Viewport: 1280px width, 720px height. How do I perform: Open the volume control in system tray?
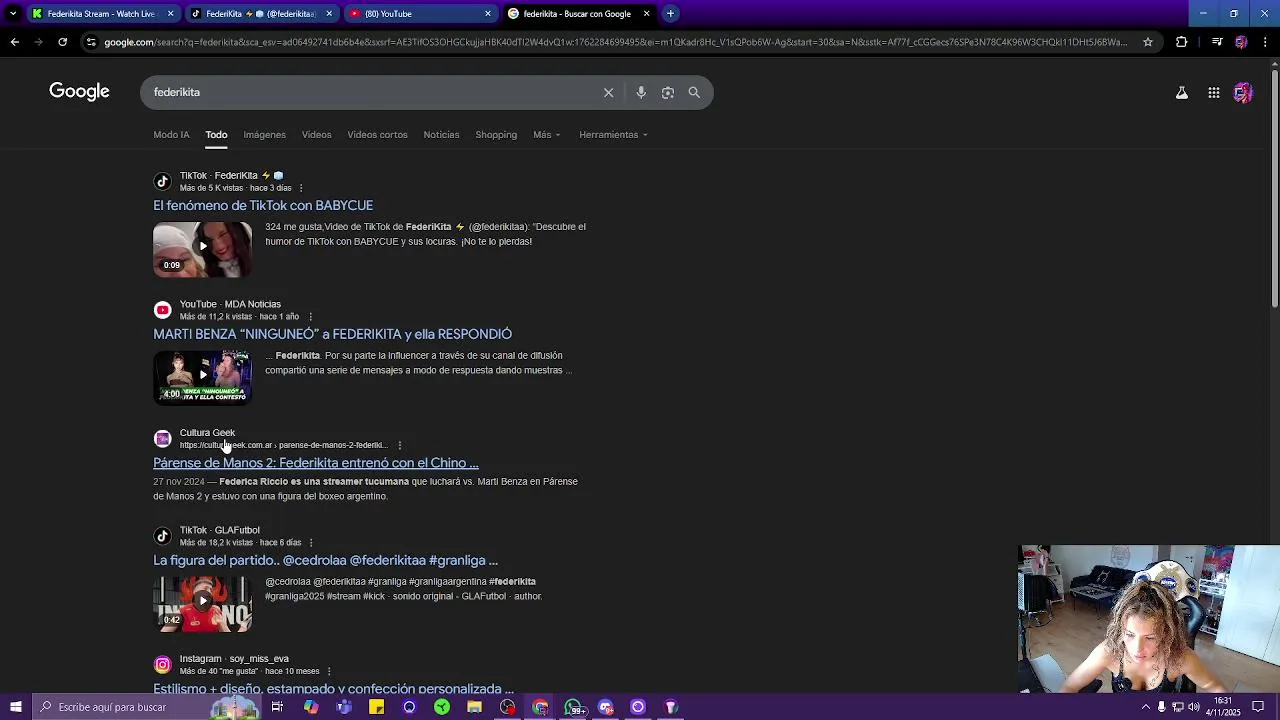pos(1194,707)
